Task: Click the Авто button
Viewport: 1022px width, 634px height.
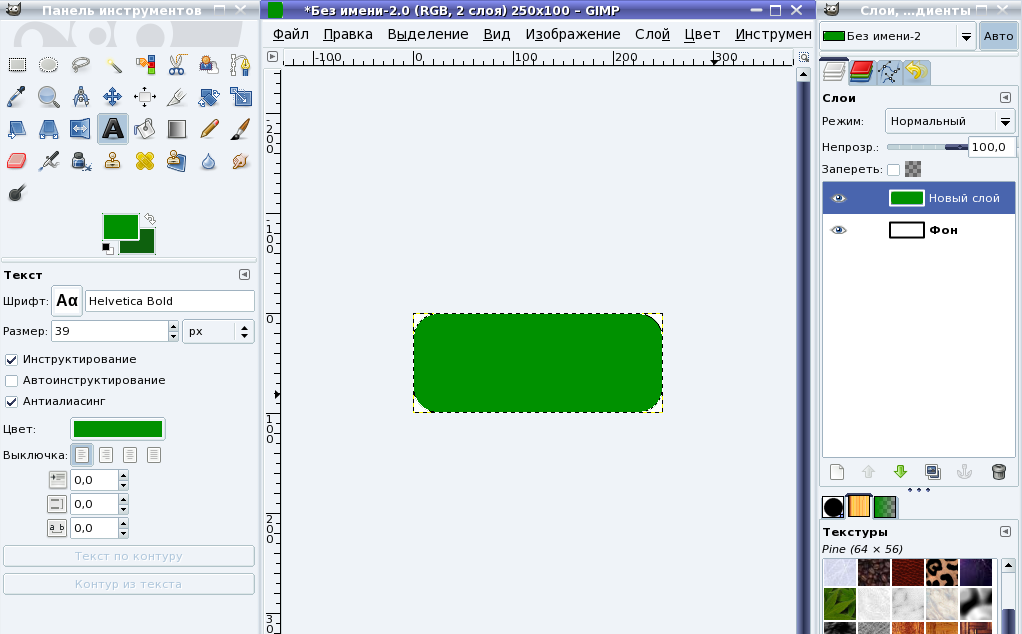Action: (x=998, y=36)
